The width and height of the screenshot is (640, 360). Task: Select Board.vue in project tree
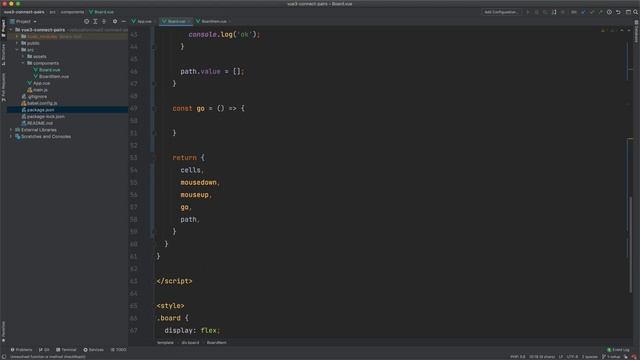47,70
